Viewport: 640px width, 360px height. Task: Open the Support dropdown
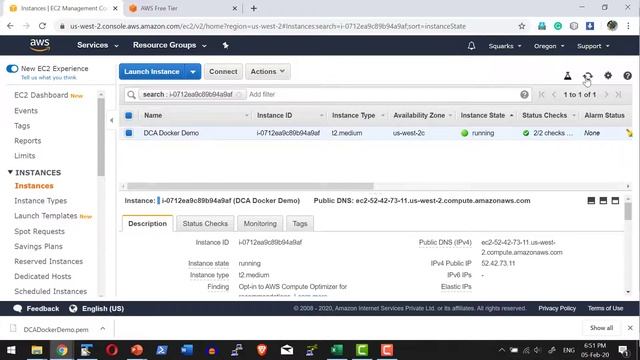click(593, 46)
